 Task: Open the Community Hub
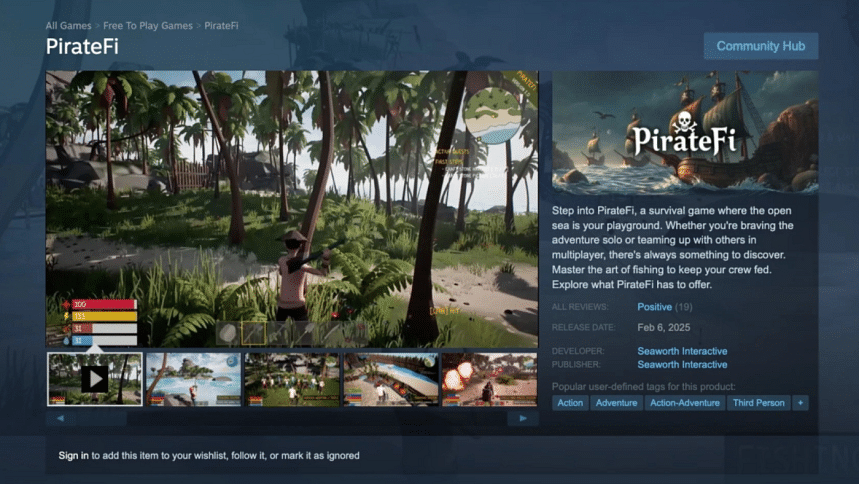[x=761, y=46]
